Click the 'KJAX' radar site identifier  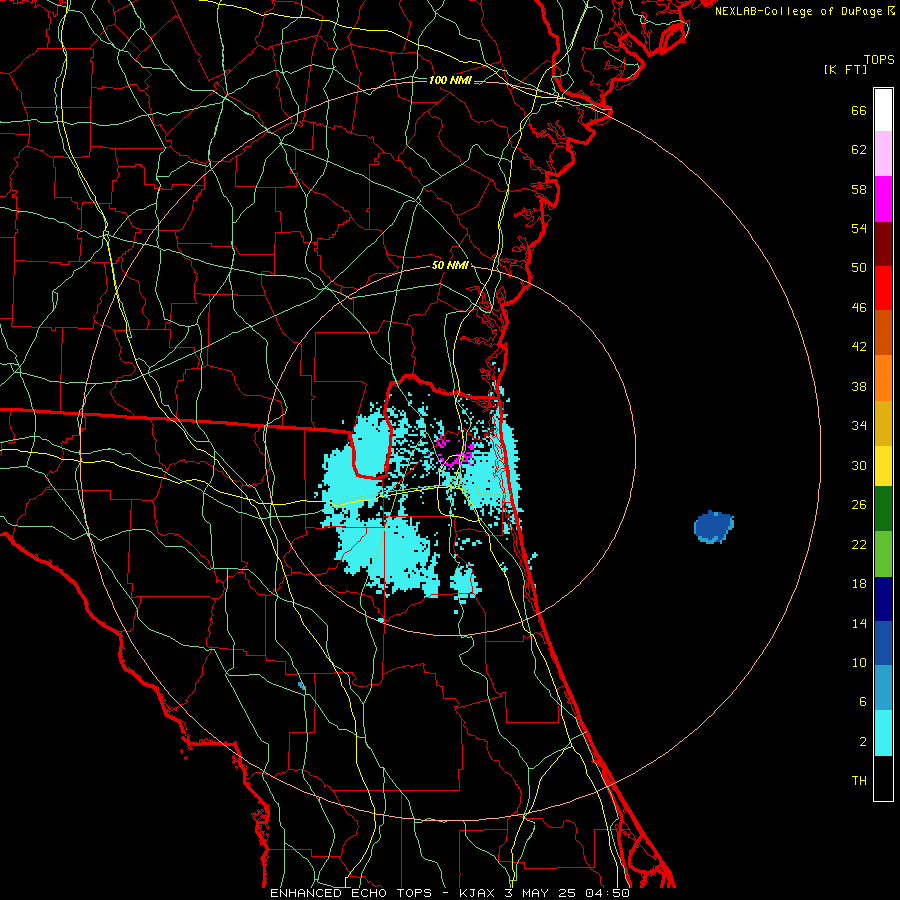479,893
